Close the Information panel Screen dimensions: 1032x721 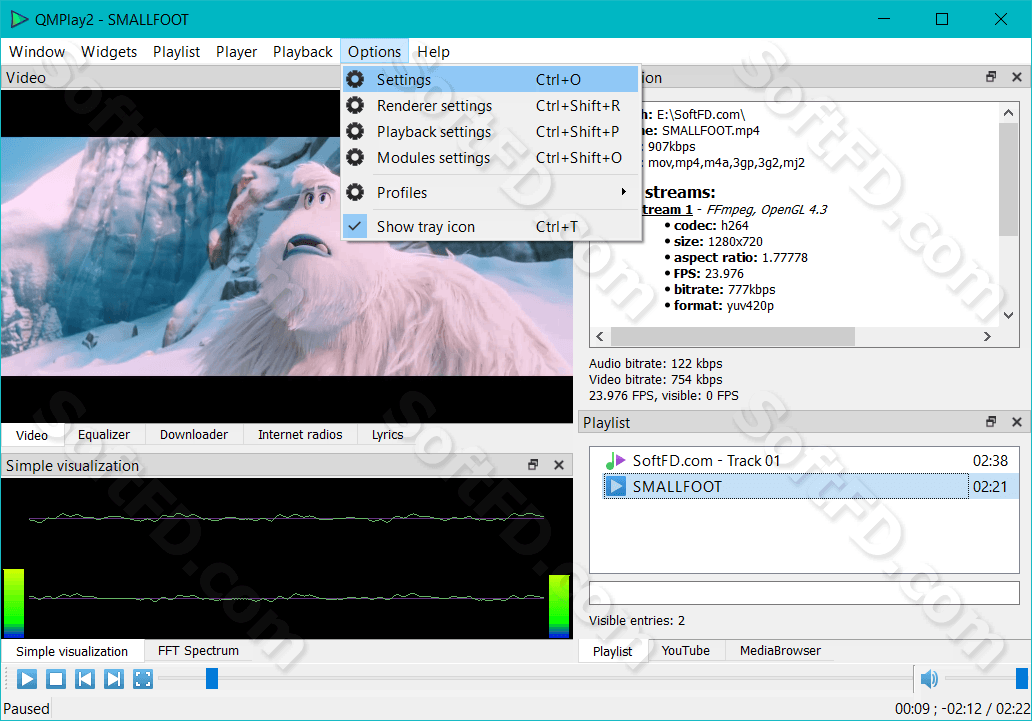(1017, 77)
